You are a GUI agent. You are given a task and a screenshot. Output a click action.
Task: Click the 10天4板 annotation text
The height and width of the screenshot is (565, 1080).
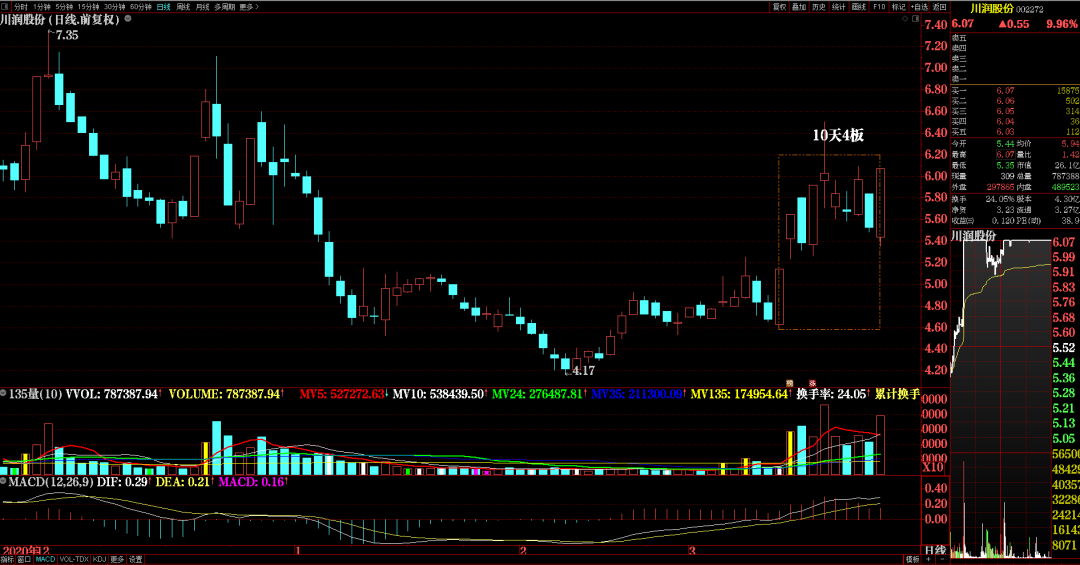click(x=838, y=135)
